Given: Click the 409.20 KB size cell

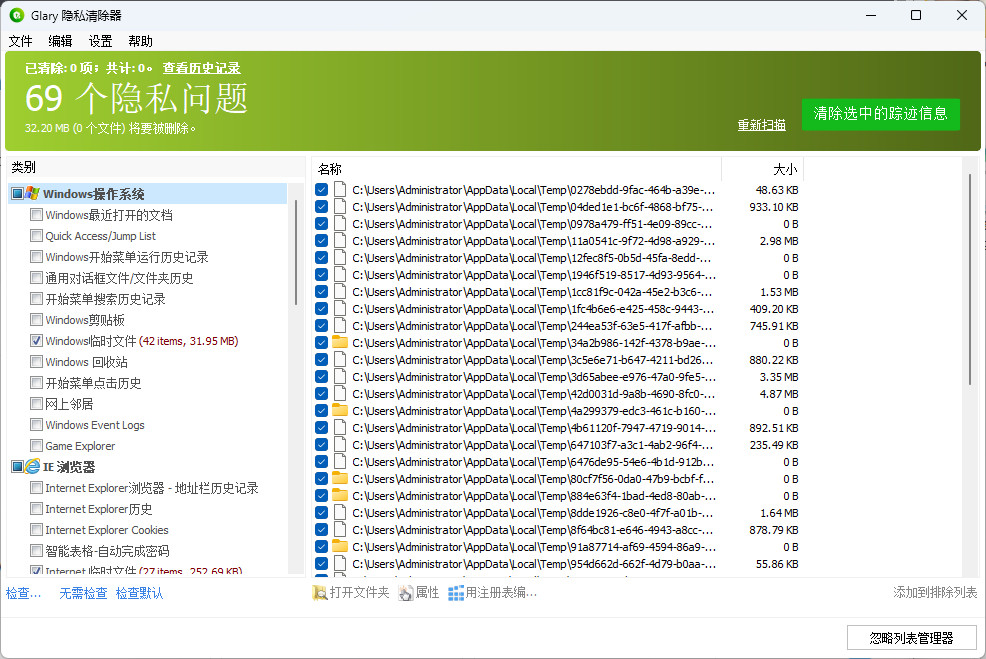Looking at the screenshot, I should tap(773, 309).
